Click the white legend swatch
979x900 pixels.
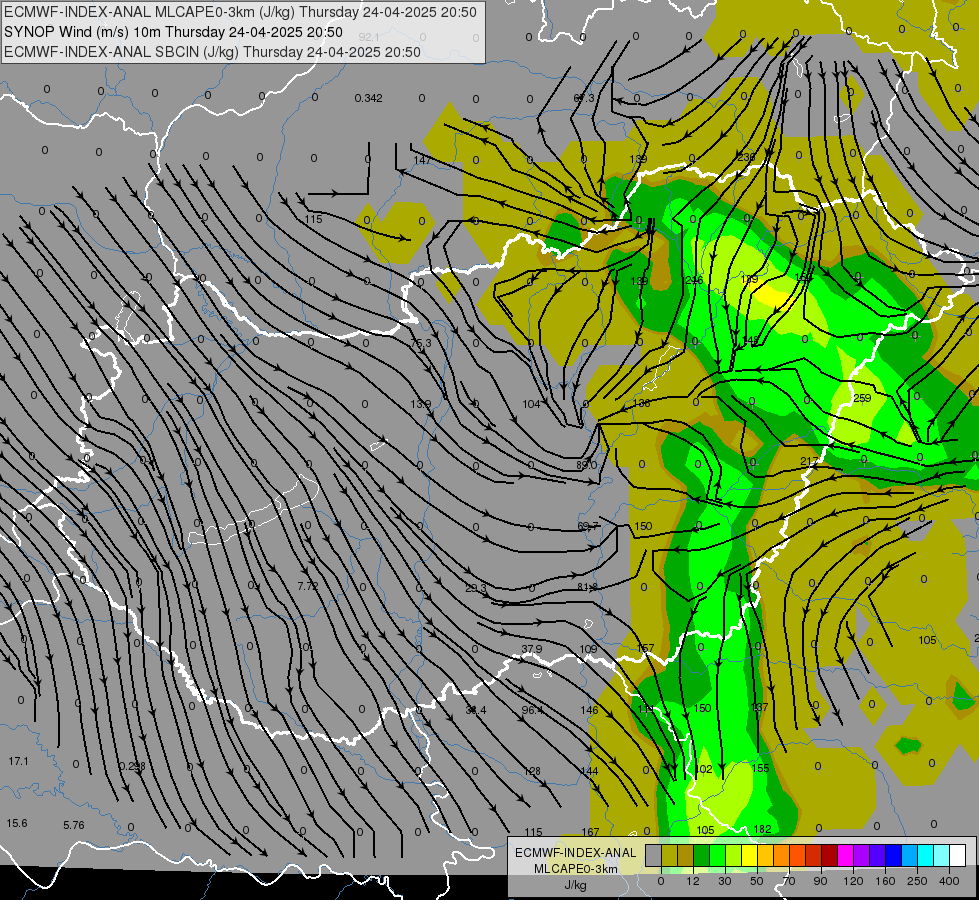pyautogui.click(x=958, y=855)
